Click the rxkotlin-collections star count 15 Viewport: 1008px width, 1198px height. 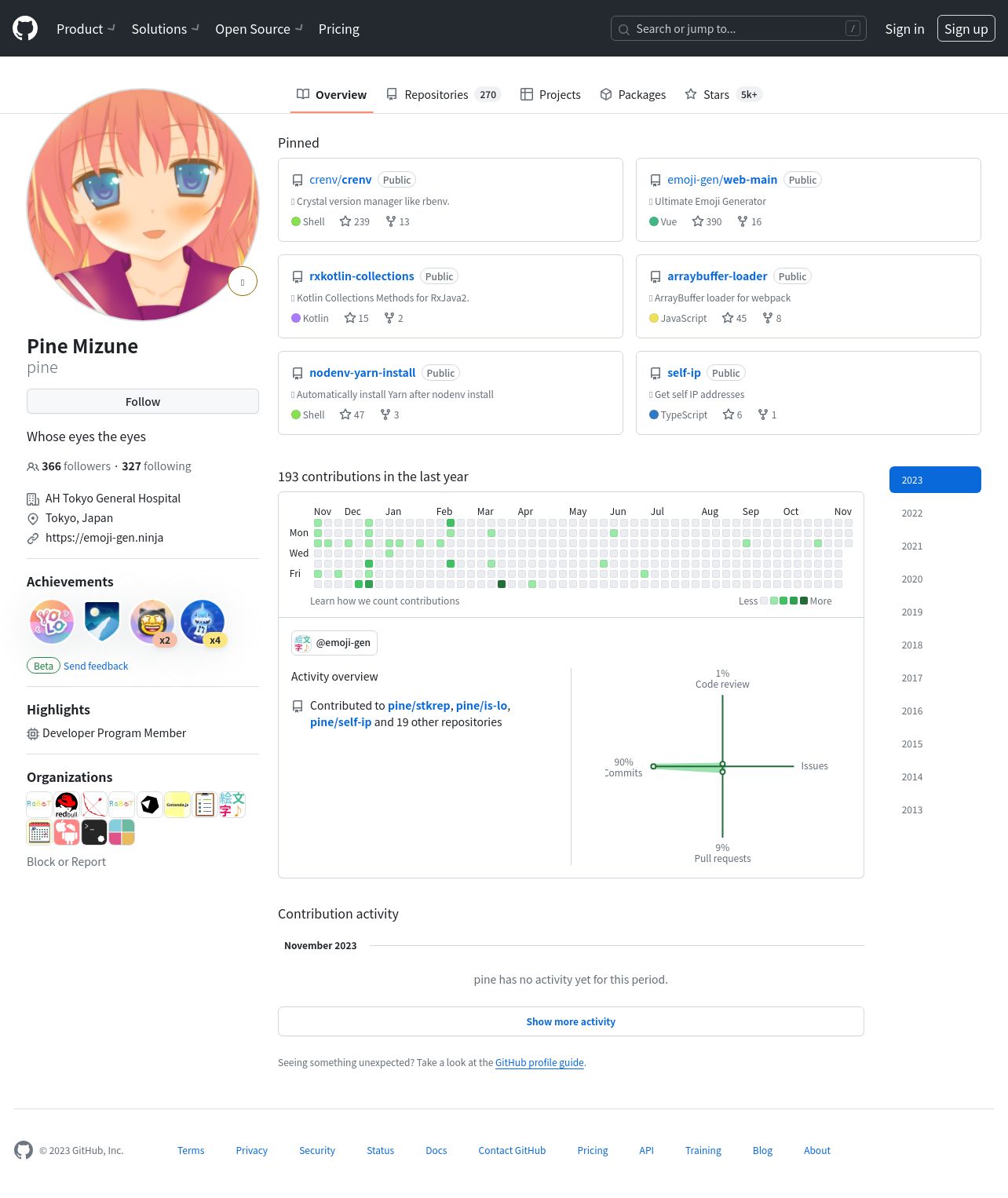tap(356, 318)
